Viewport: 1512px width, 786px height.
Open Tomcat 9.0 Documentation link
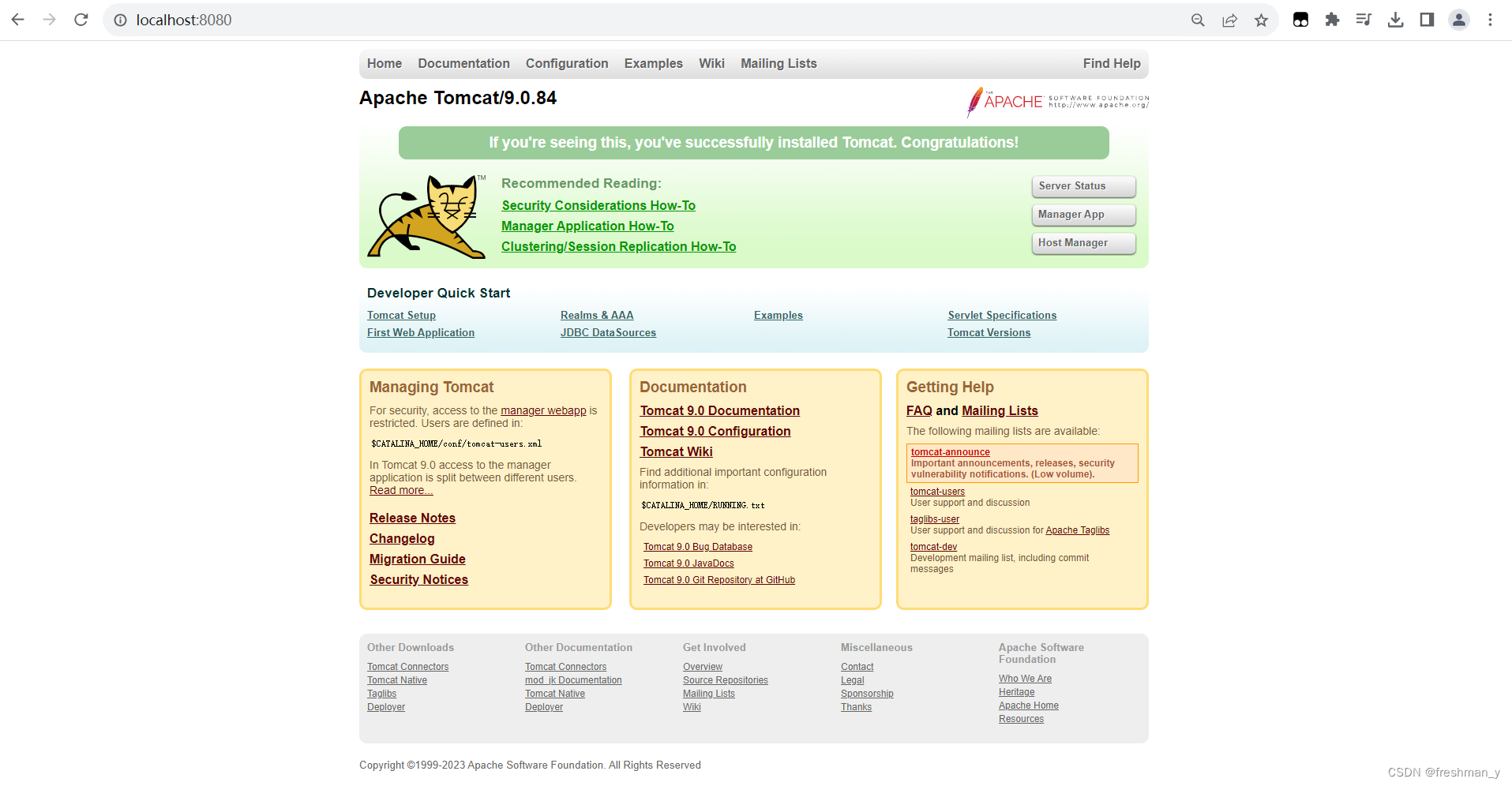[x=719, y=410]
